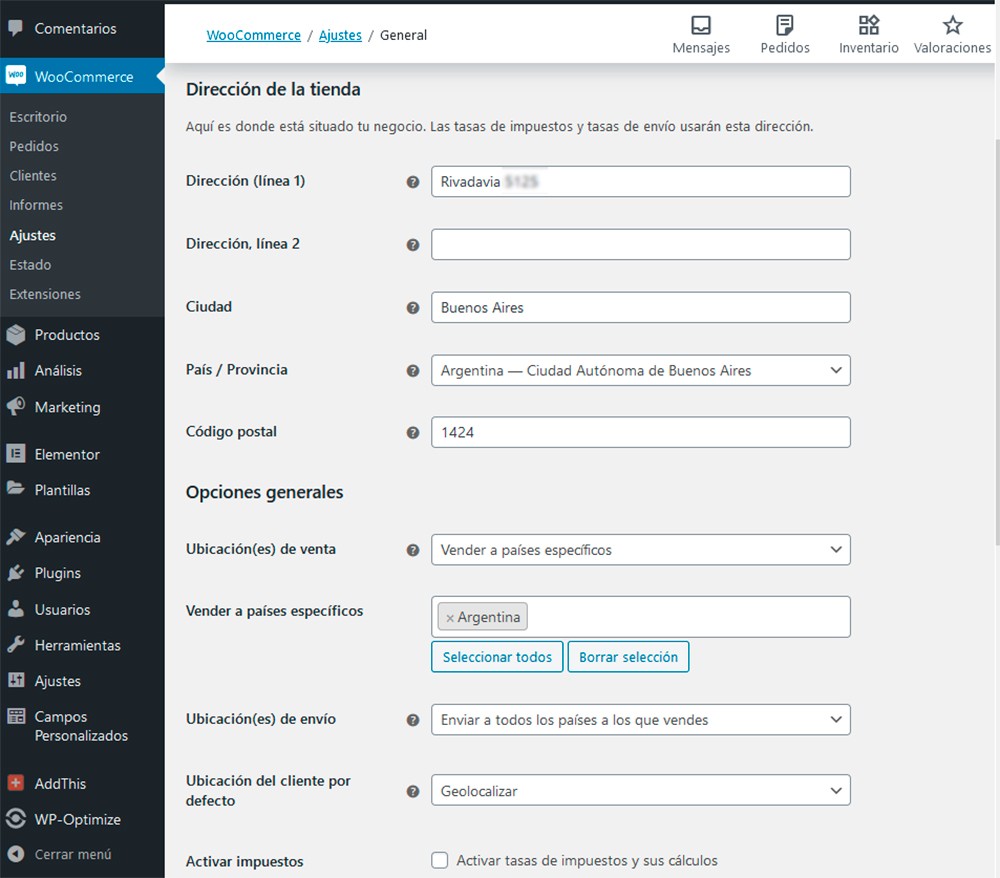Screen dimensions: 1000x878
Task: Open the Inventario panel icon
Action: coord(869,26)
